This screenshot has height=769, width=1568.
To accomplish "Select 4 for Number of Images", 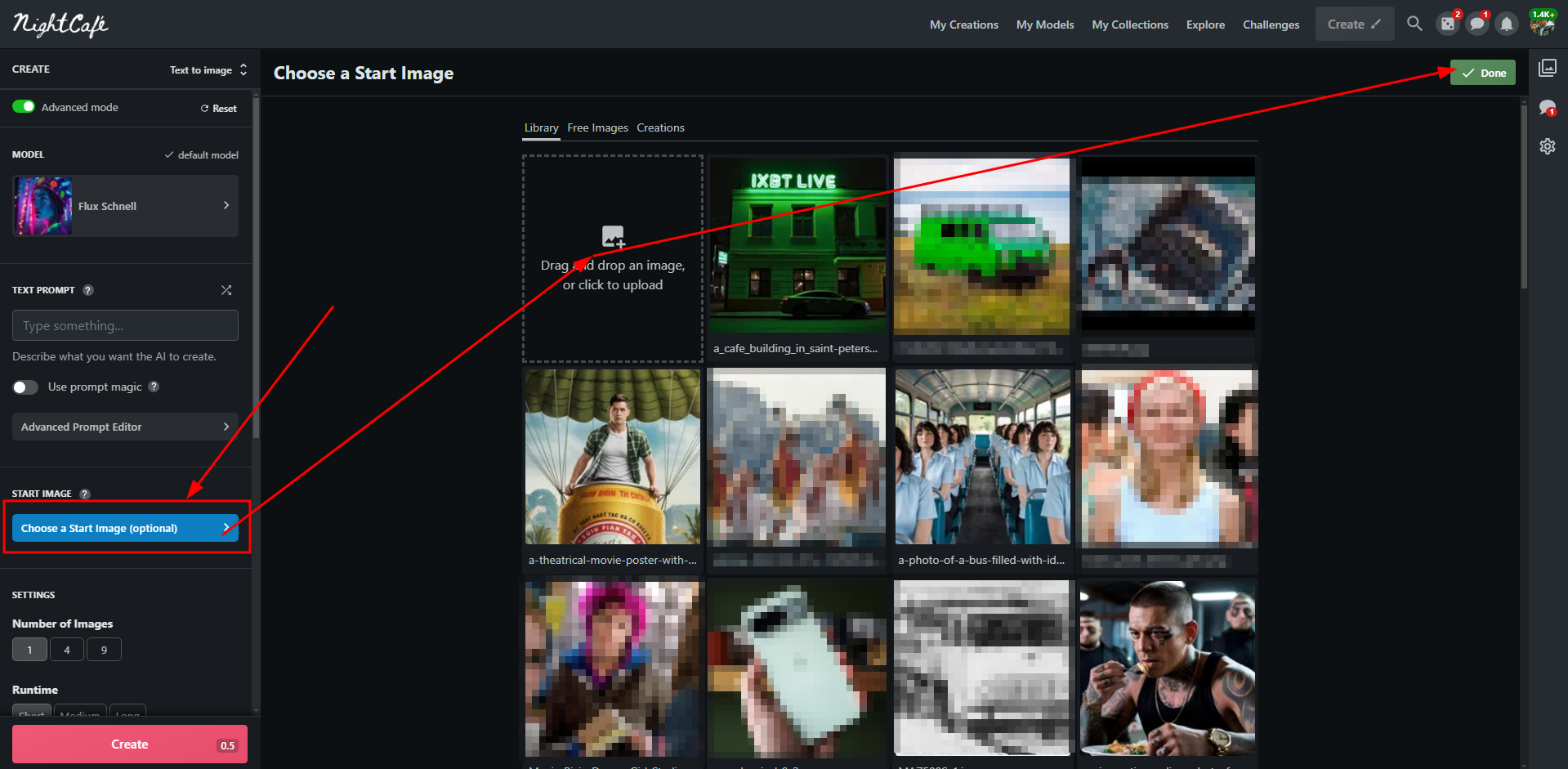I will point(67,650).
